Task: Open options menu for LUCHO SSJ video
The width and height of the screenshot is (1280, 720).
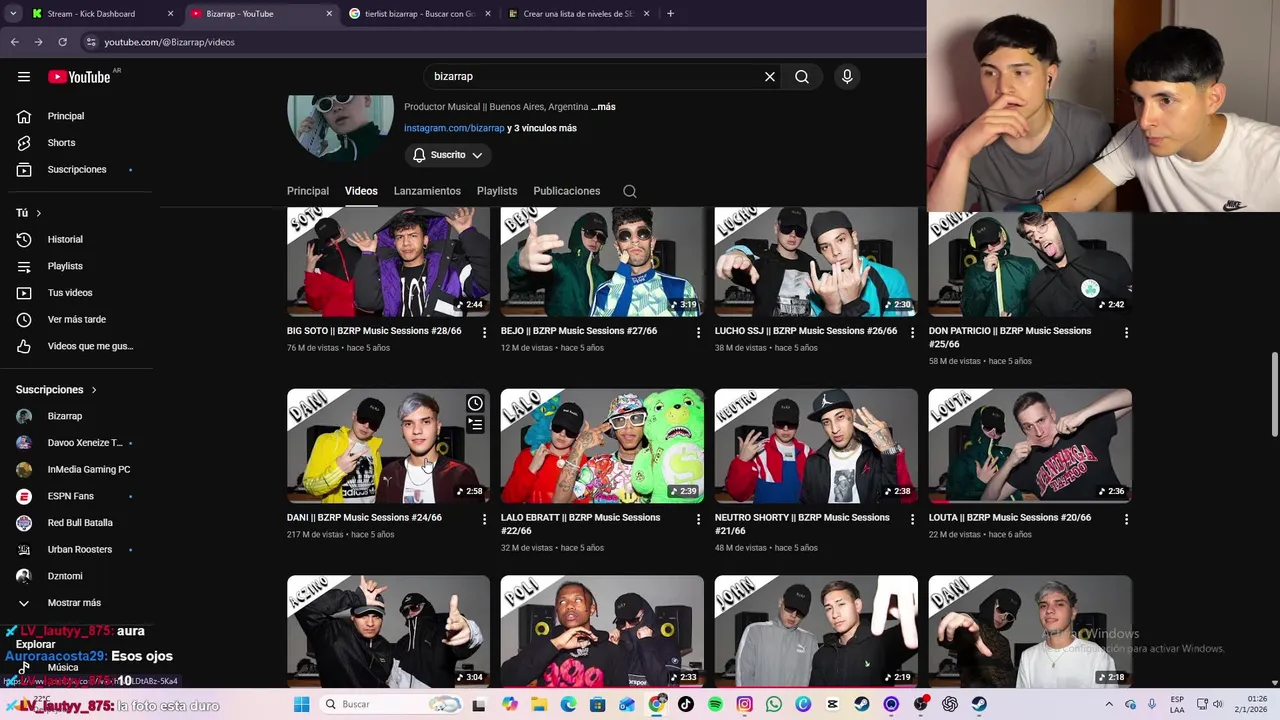Action: tap(912, 332)
